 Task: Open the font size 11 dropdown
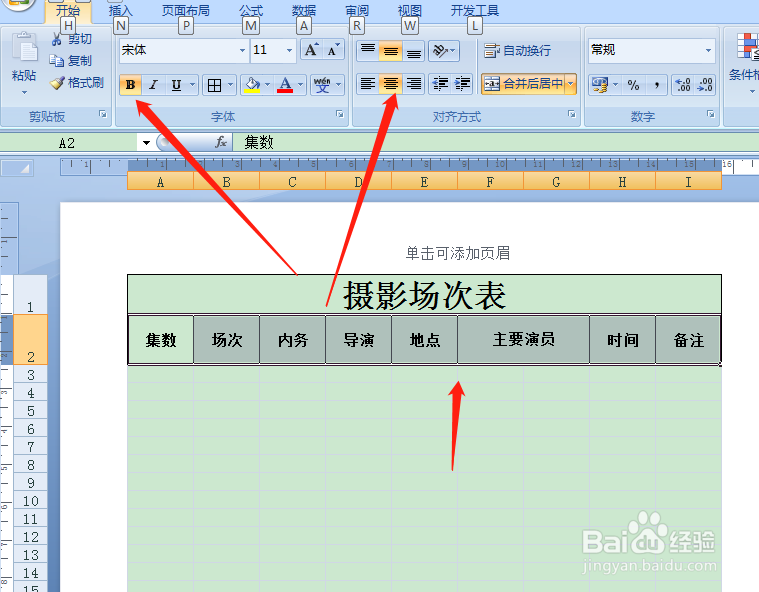(289, 50)
